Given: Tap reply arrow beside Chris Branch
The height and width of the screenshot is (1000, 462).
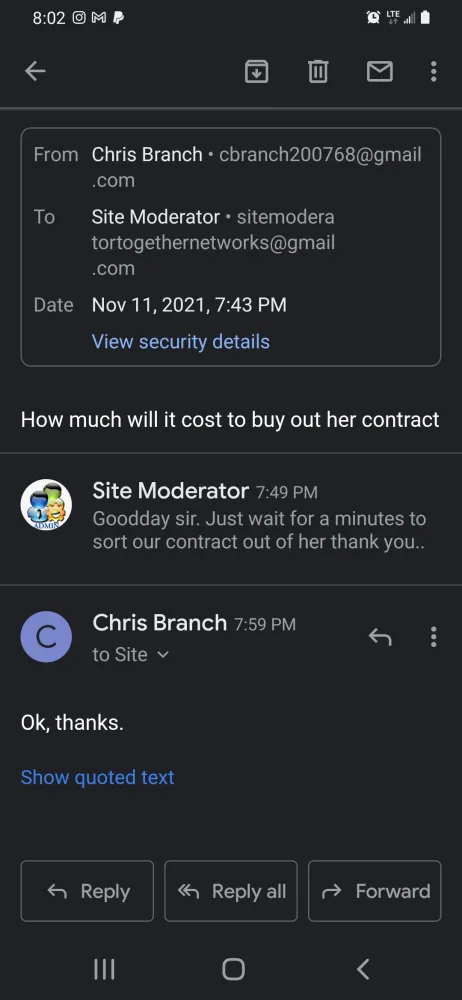Looking at the screenshot, I should point(380,636).
